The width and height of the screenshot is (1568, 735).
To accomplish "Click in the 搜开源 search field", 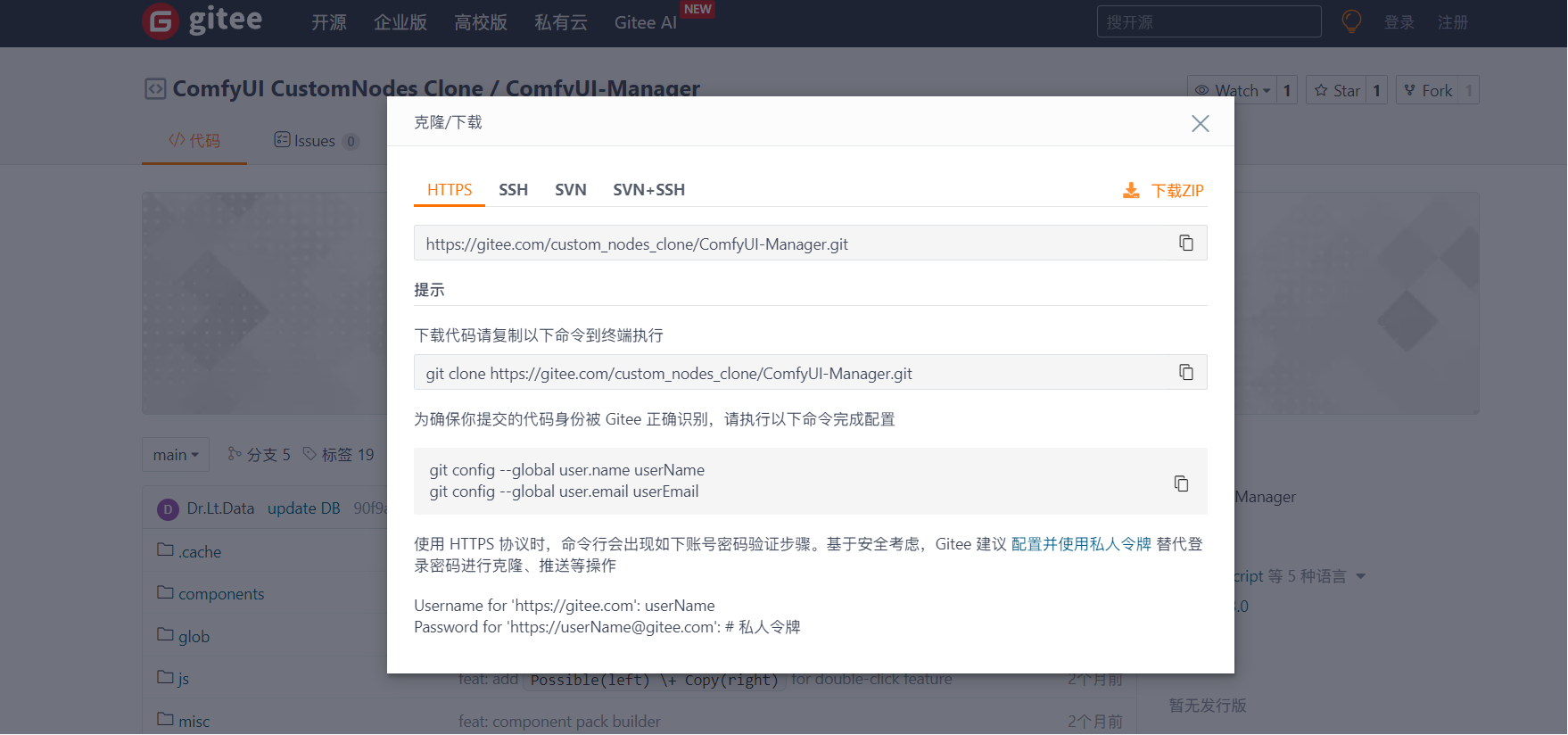I will click(1209, 21).
